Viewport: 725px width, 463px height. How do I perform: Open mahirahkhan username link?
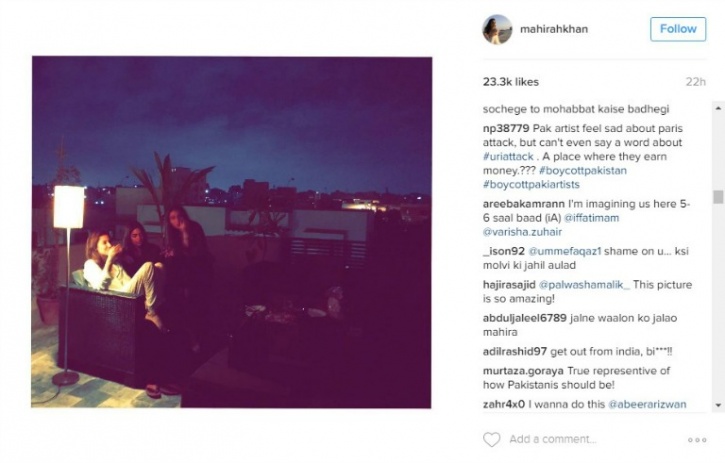click(554, 29)
